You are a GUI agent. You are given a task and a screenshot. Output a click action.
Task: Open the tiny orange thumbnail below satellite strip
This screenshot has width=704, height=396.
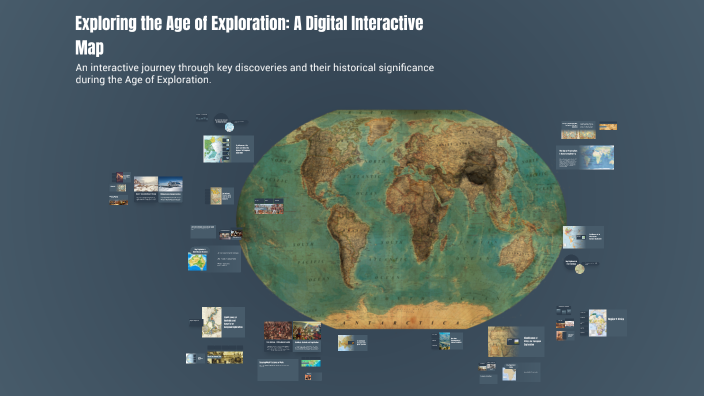pos(308,377)
